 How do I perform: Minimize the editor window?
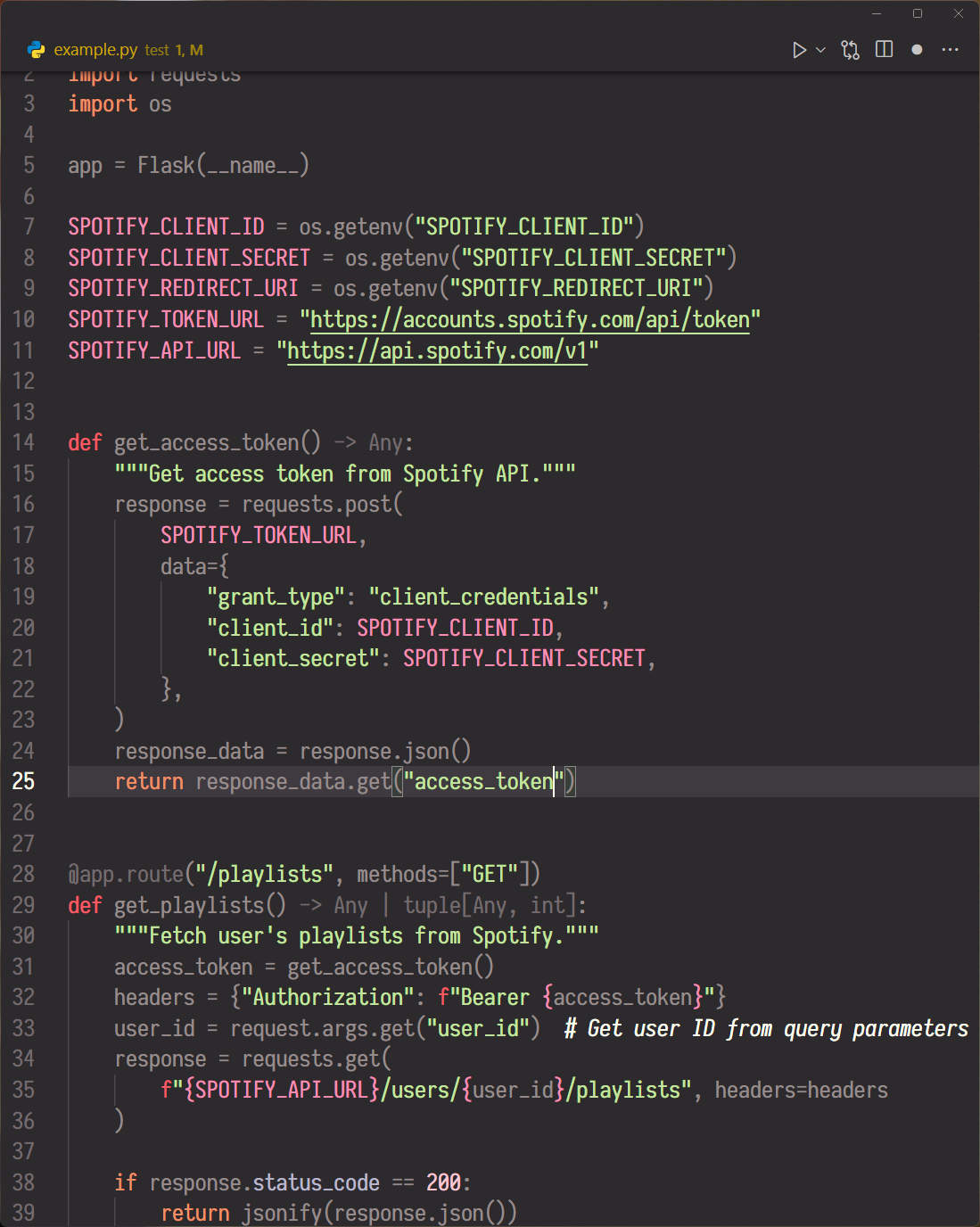point(877,13)
